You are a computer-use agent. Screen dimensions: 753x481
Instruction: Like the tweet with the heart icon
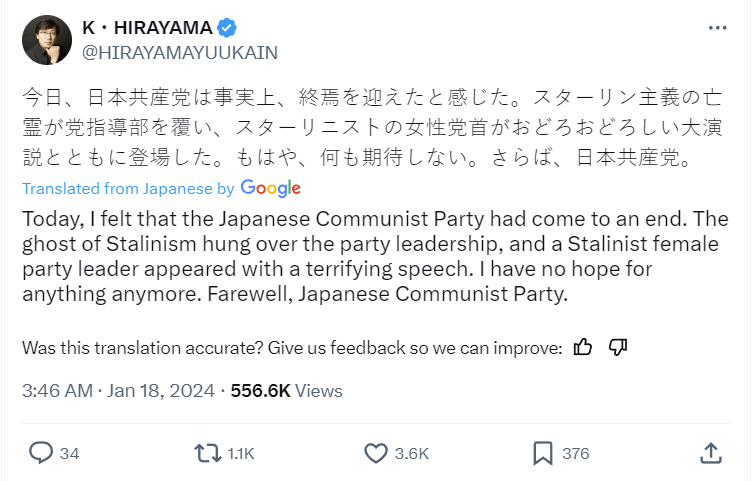point(376,453)
